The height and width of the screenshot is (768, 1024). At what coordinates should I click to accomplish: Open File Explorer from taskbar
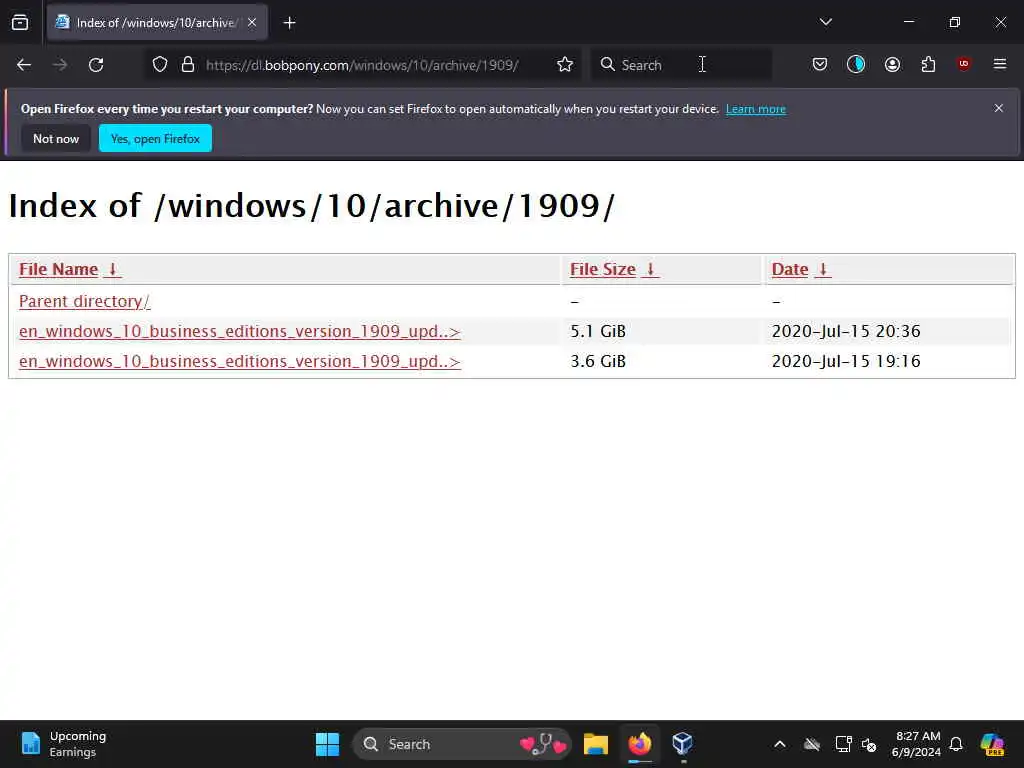(596, 744)
